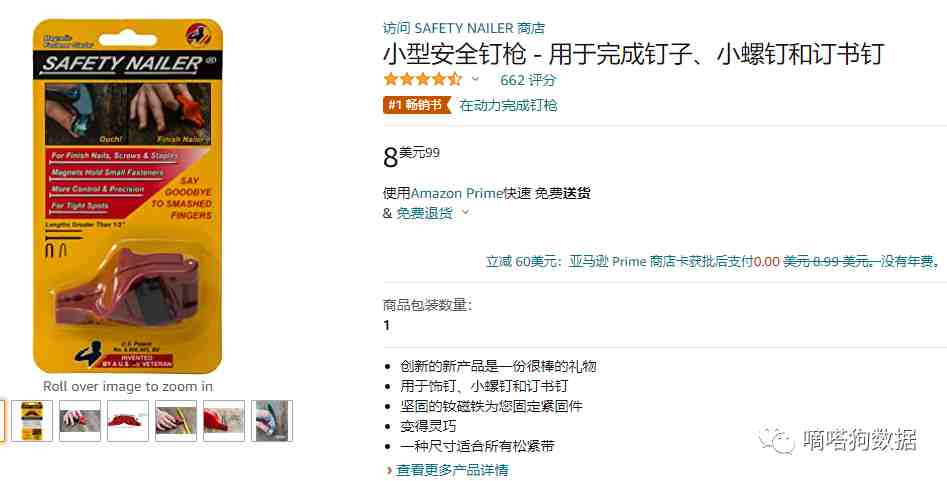Open the Amazon Prime store card offer
947x481 pixels.
713,262
